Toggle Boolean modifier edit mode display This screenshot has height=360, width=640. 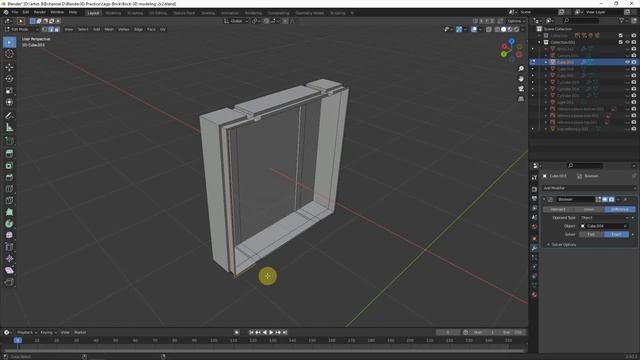click(598, 199)
